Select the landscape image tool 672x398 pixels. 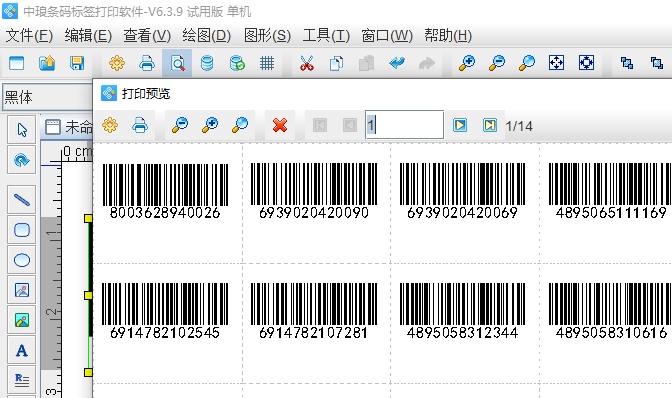click(21, 320)
